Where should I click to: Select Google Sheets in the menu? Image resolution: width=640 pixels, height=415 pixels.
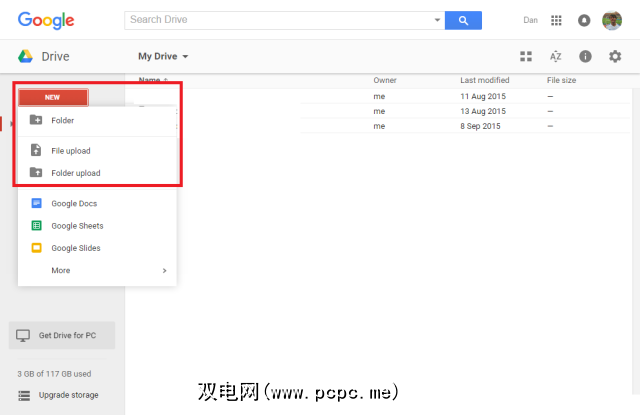click(x=97, y=226)
